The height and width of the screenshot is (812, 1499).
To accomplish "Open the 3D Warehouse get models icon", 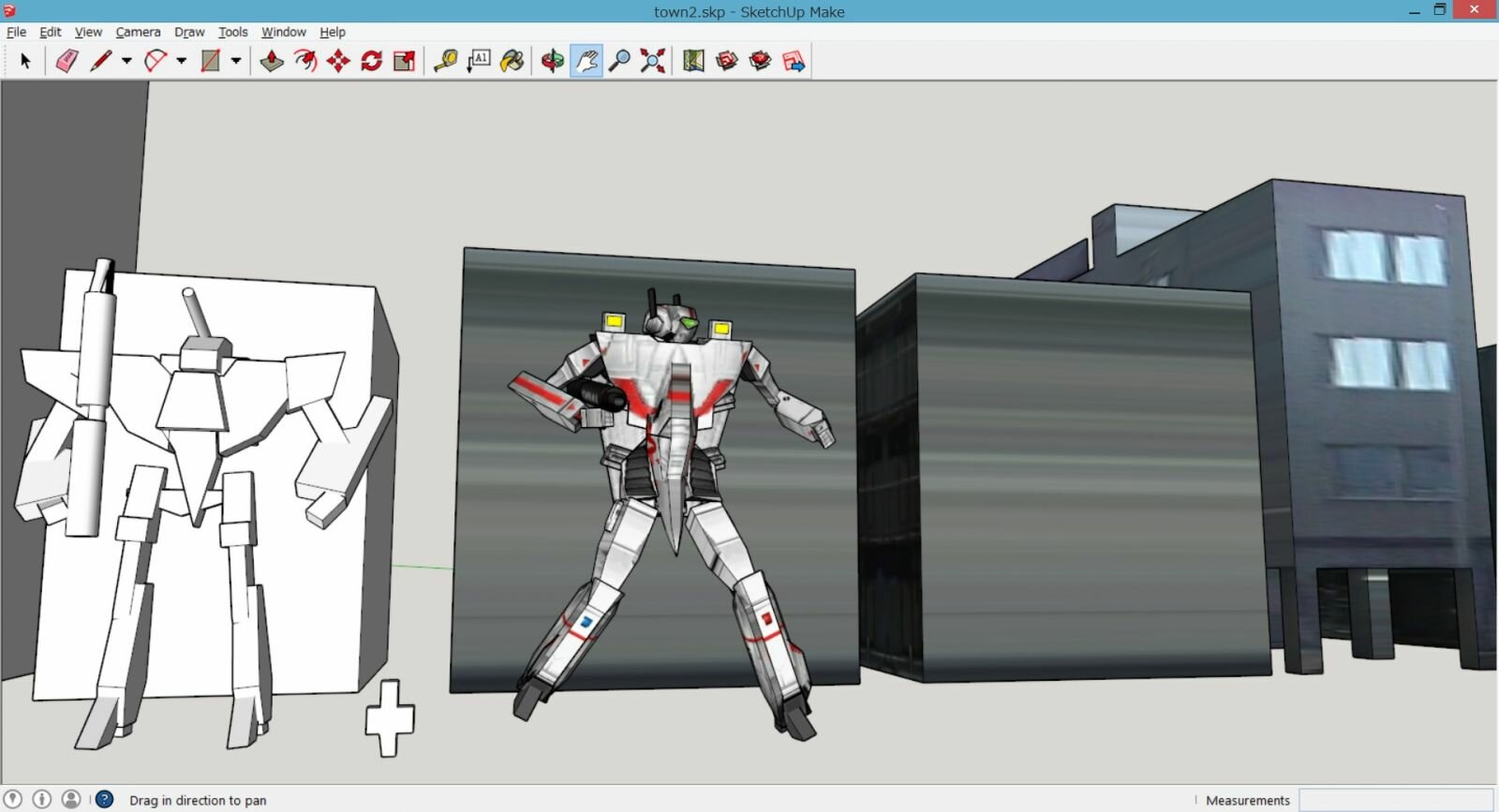I will (727, 61).
